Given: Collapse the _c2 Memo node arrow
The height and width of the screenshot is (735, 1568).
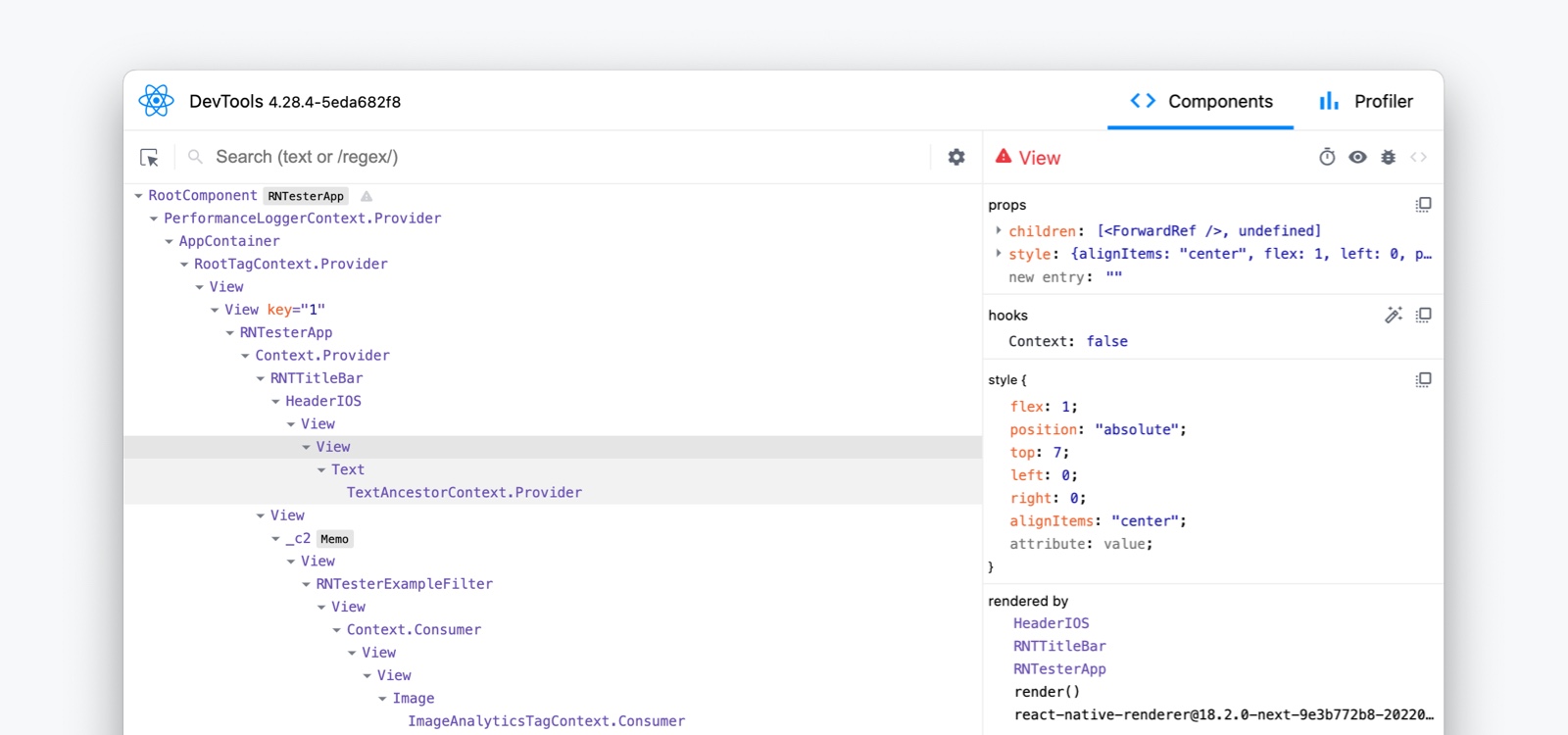Looking at the screenshot, I should click(x=276, y=539).
